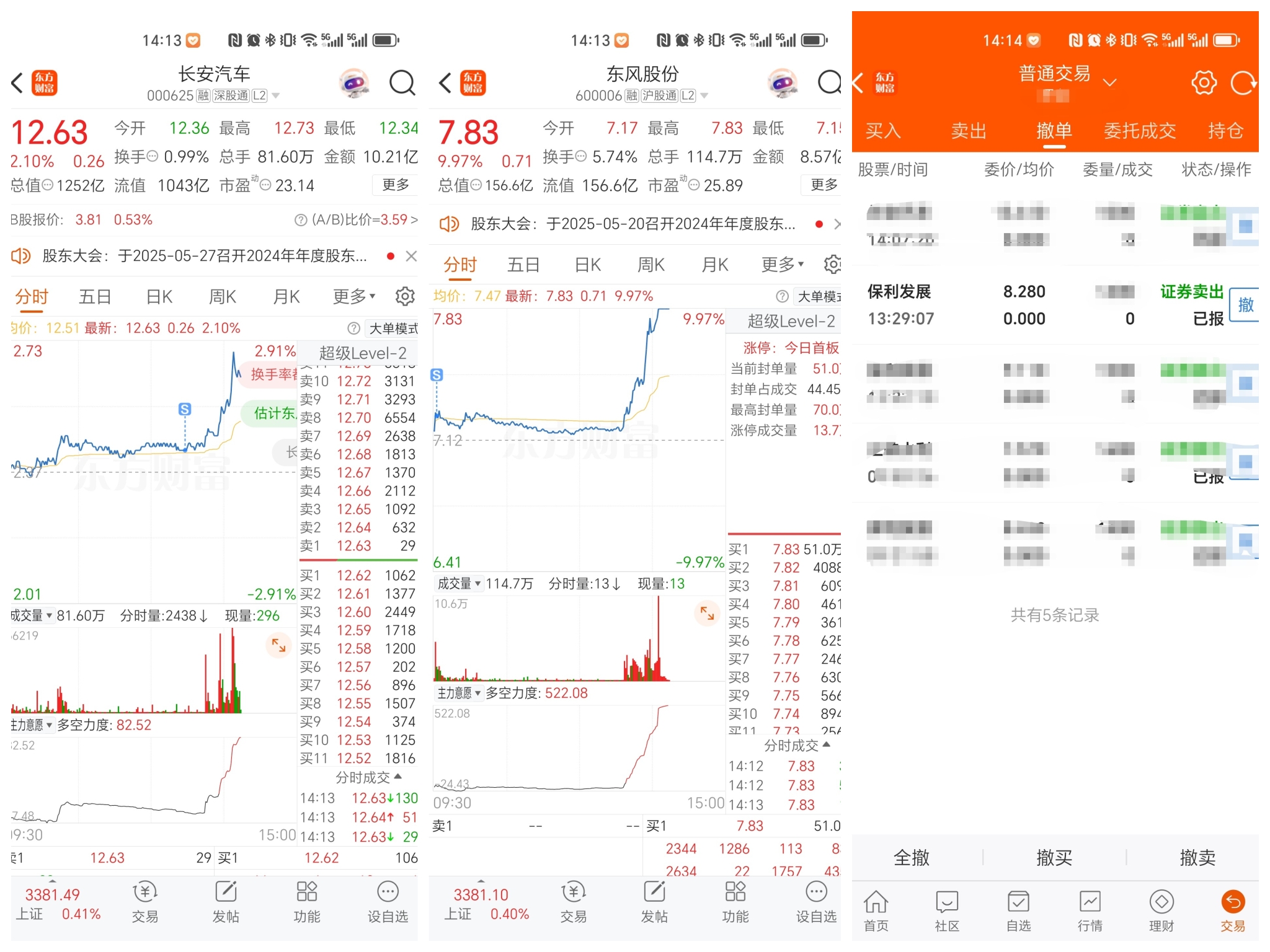Screen dimensions: 1270x952
Task: Open 卖出 tab in trading screen
Action: [969, 131]
